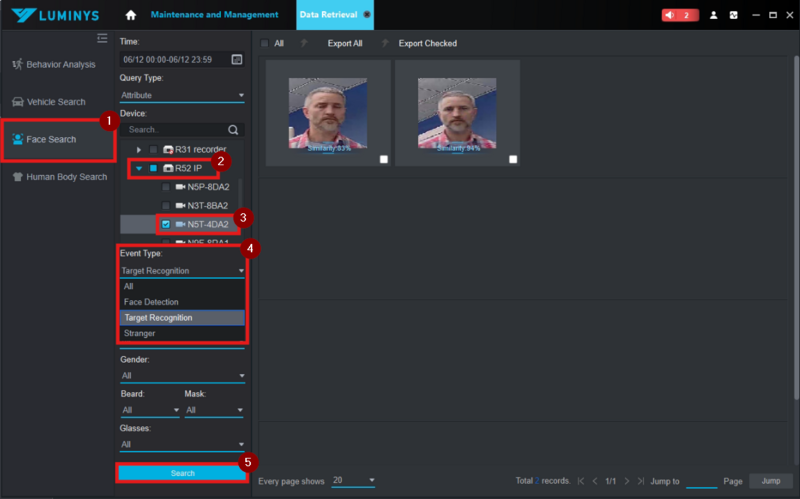Uncheck the N5T-4DA2 camera checkbox
The image size is (800, 499).
point(166,225)
